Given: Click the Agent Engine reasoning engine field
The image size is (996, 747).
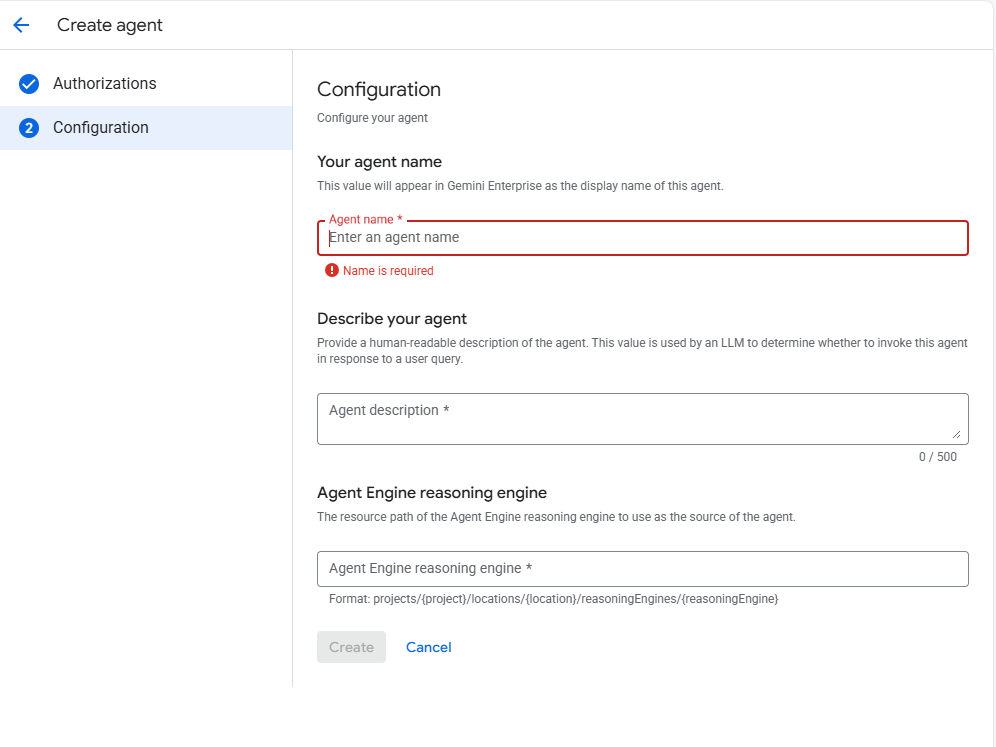Looking at the screenshot, I should coord(642,568).
